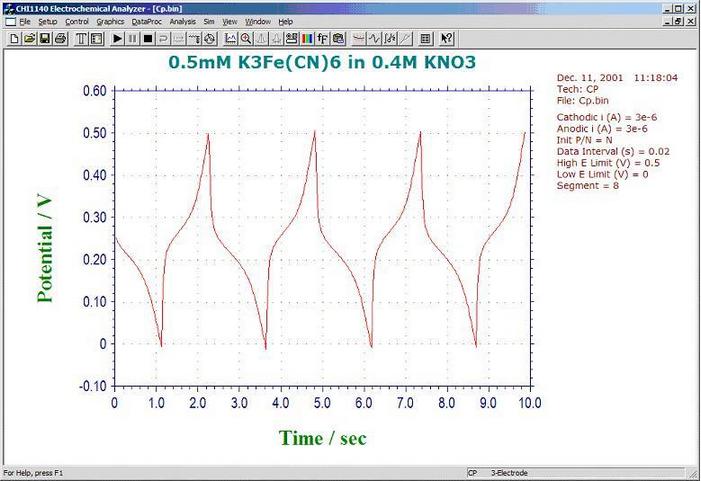Click the Pause experiment icon
The image size is (701, 481).
click(x=132, y=39)
